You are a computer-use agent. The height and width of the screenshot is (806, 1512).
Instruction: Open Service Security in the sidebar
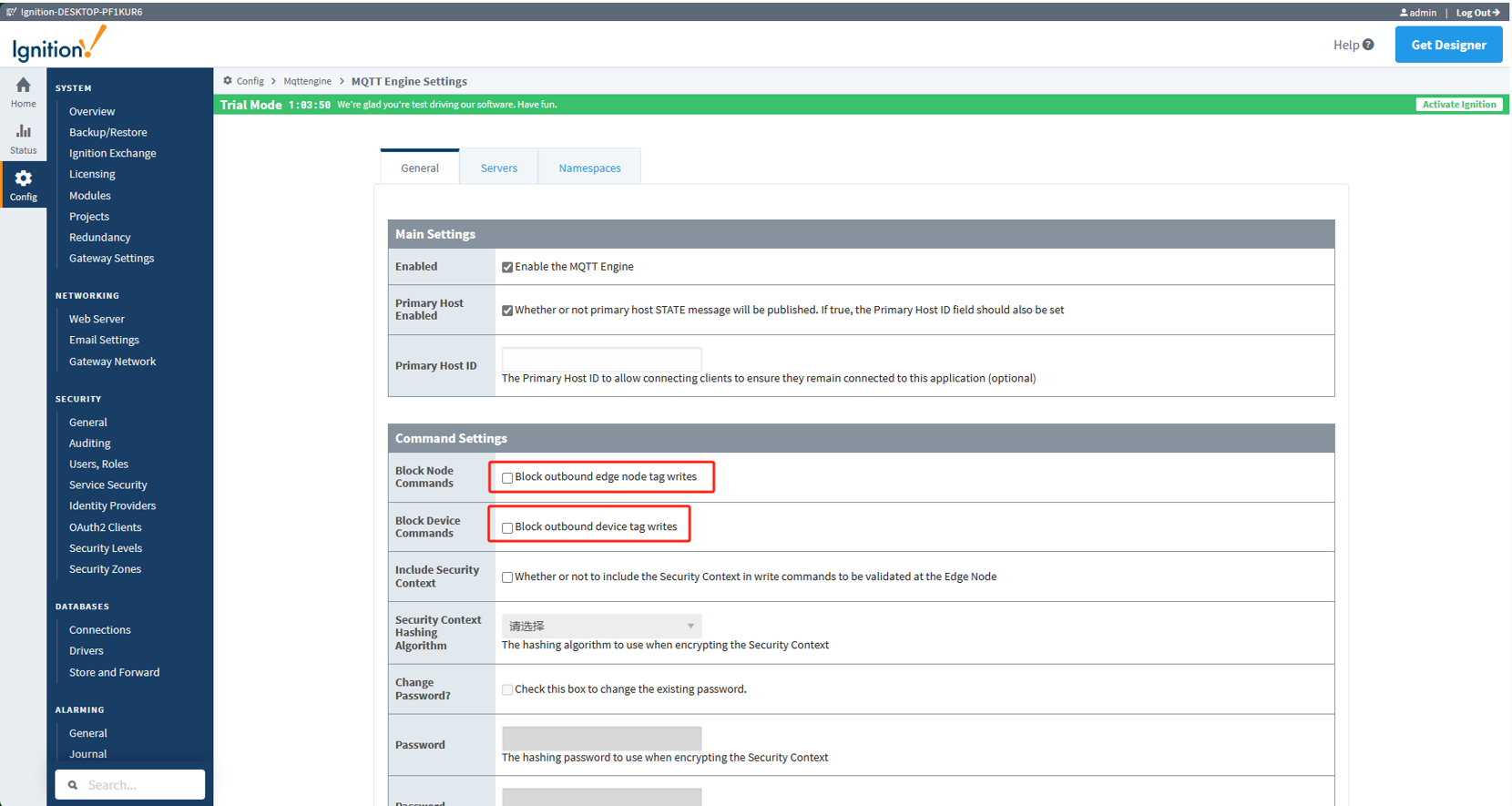pos(107,485)
